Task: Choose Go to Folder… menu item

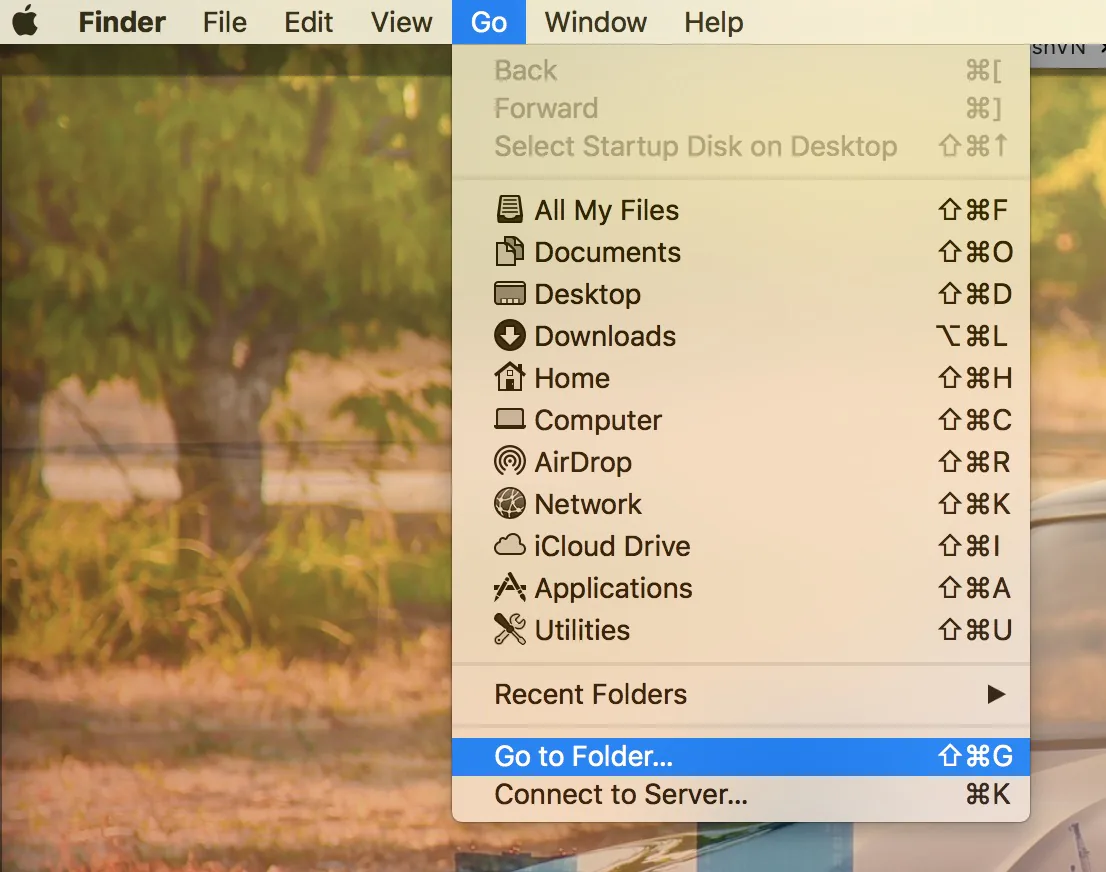Action: 741,756
